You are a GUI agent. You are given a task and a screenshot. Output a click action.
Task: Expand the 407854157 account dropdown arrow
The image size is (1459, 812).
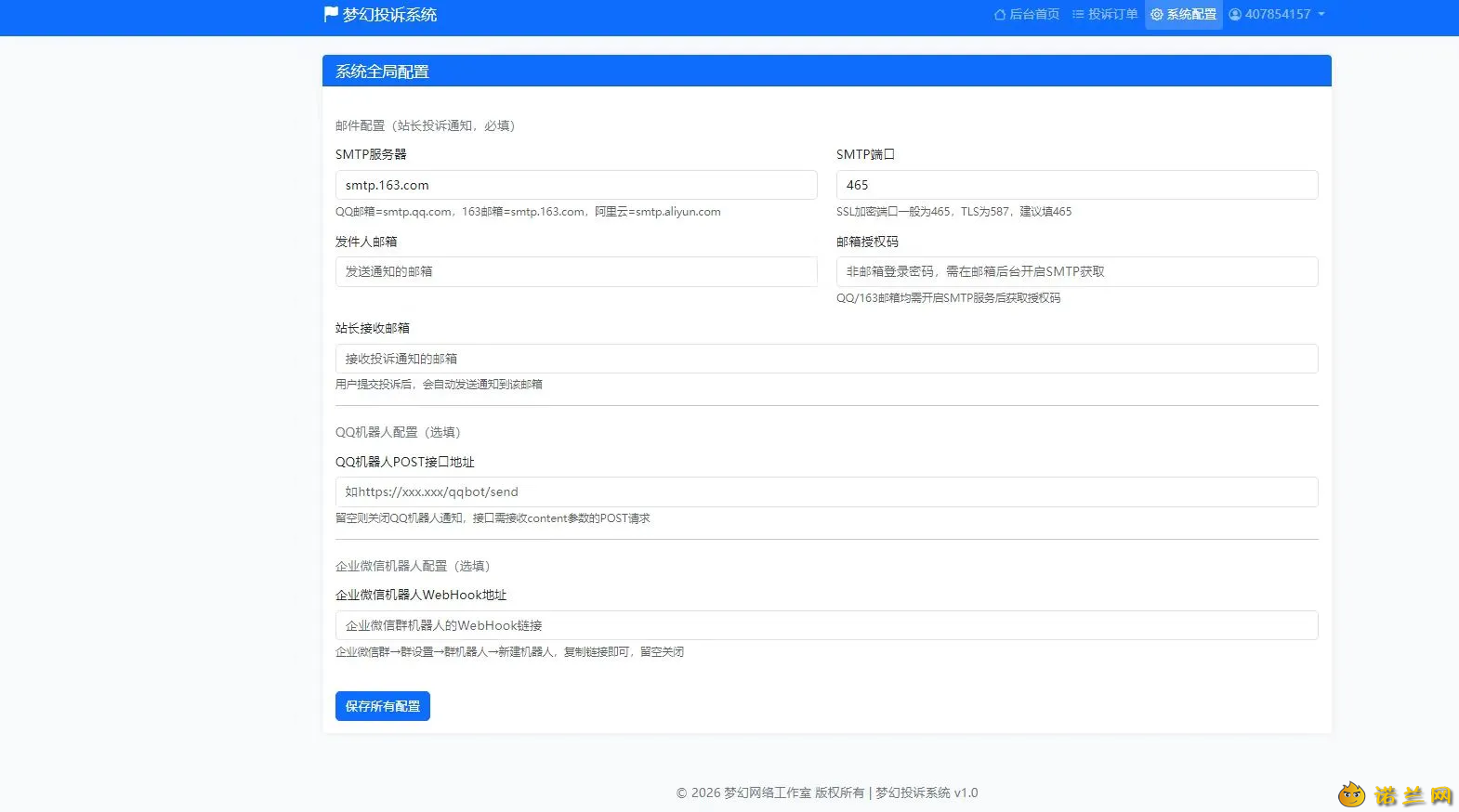coord(1321,14)
